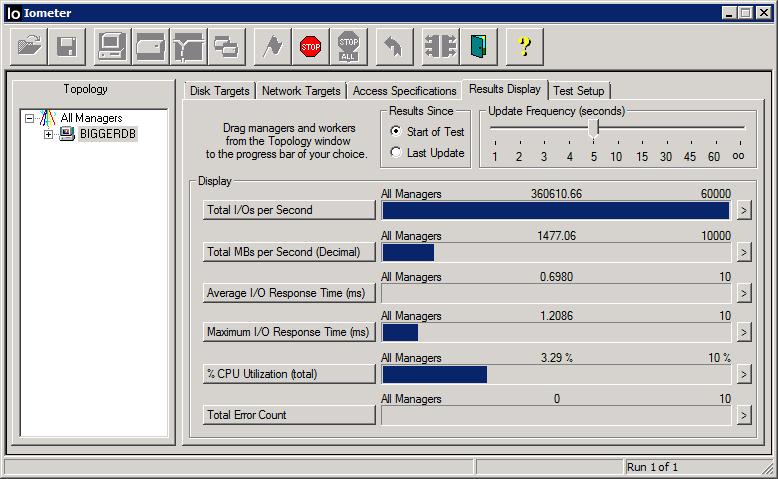Click the Iometer title bar logo
This screenshot has height=479, width=778.
pos(13,13)
